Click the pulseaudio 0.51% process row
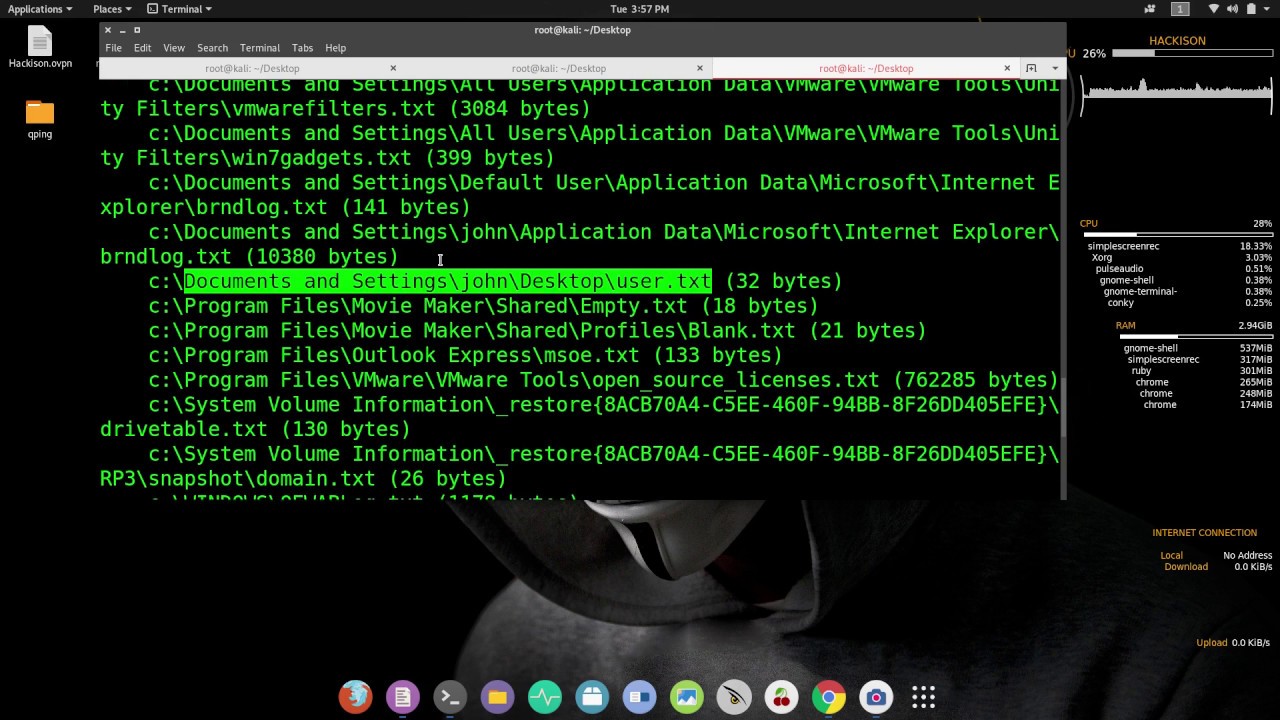1280x720 pixels. click(1183, 269)
